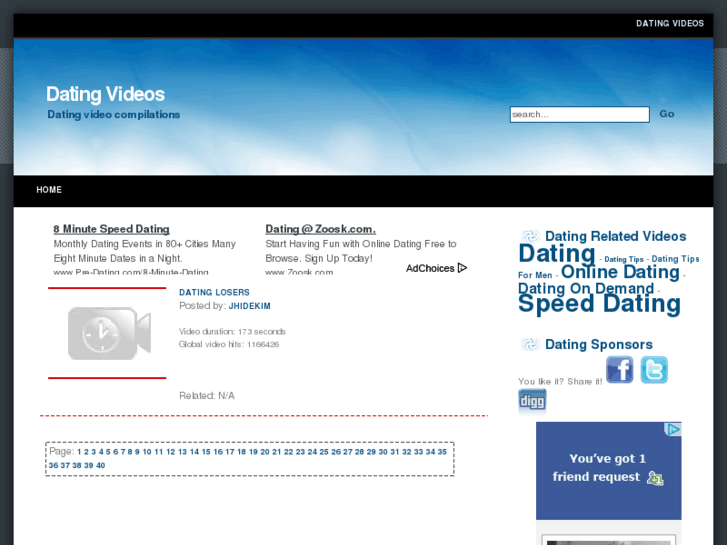The height and width of the screenshot is (545, 727).
Task: Go to page 20 in pagination
Action: click(265, 452)
